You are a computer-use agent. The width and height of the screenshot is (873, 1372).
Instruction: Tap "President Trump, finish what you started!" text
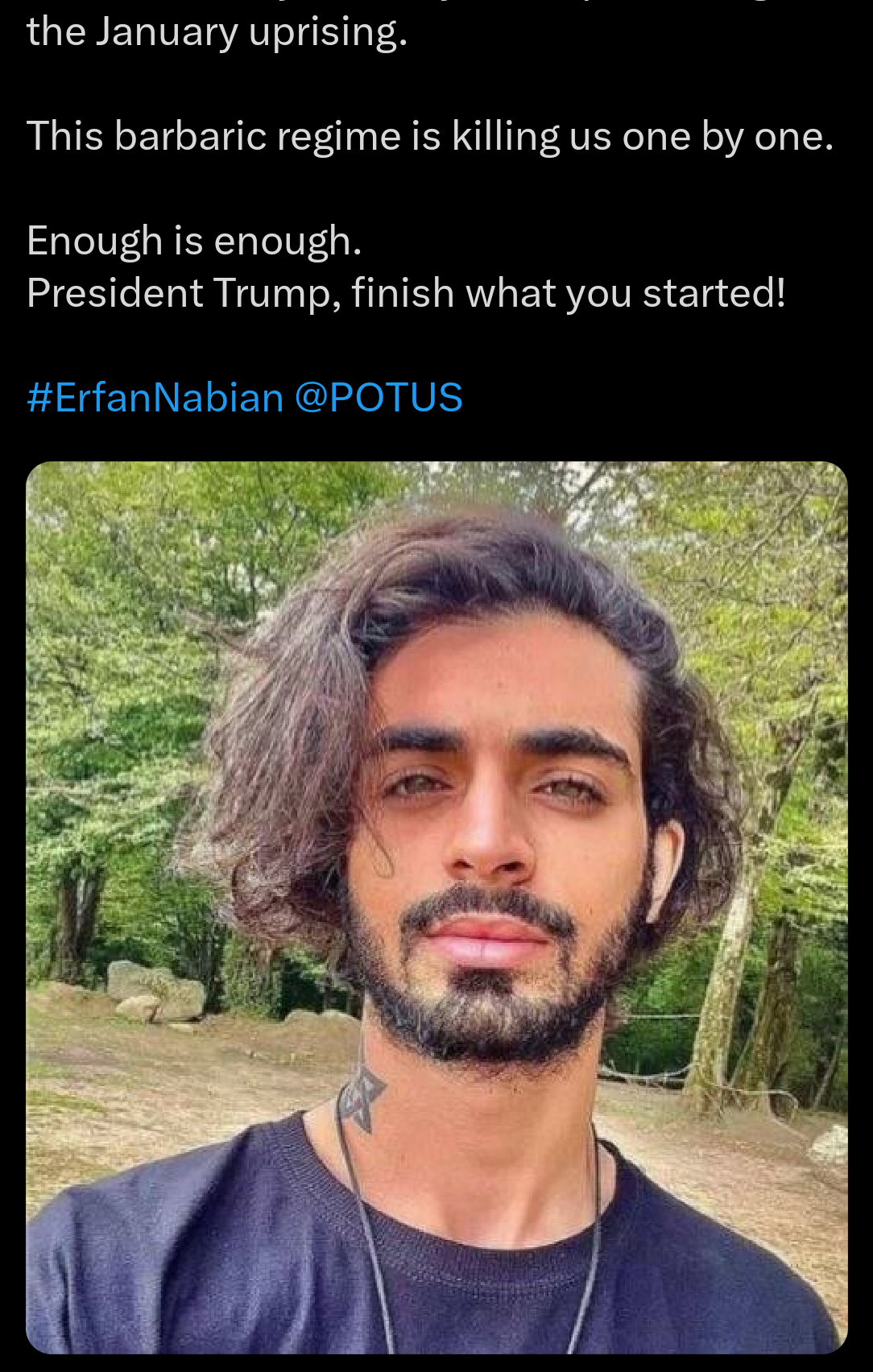(x=406, y=293)
